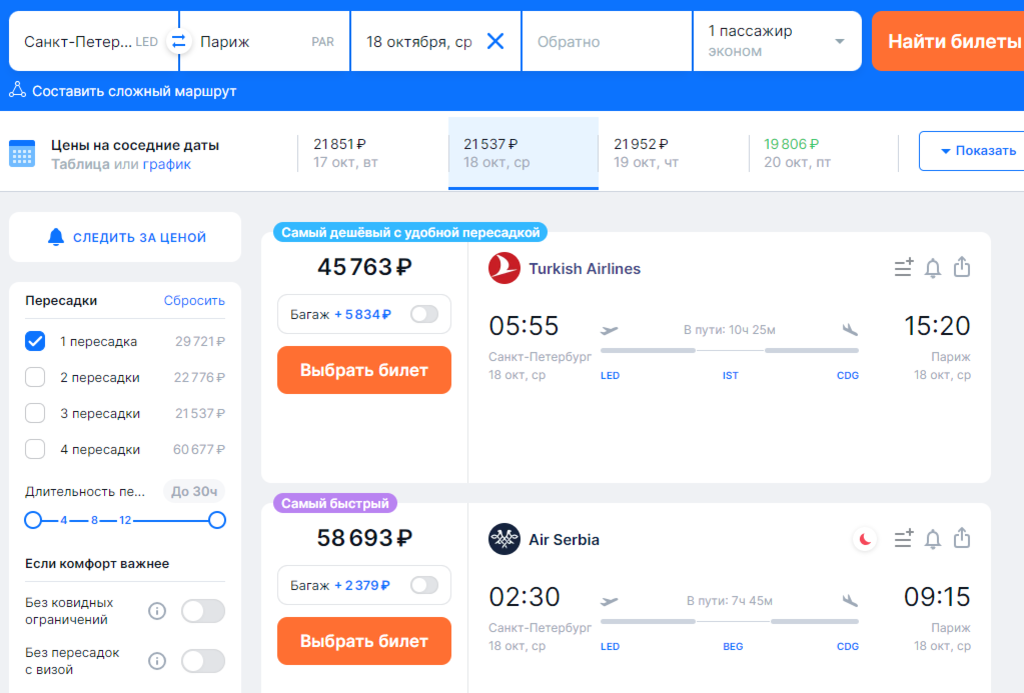
Task: Click landing plane icon on Air Serbia route
Action: click(850, 600)
